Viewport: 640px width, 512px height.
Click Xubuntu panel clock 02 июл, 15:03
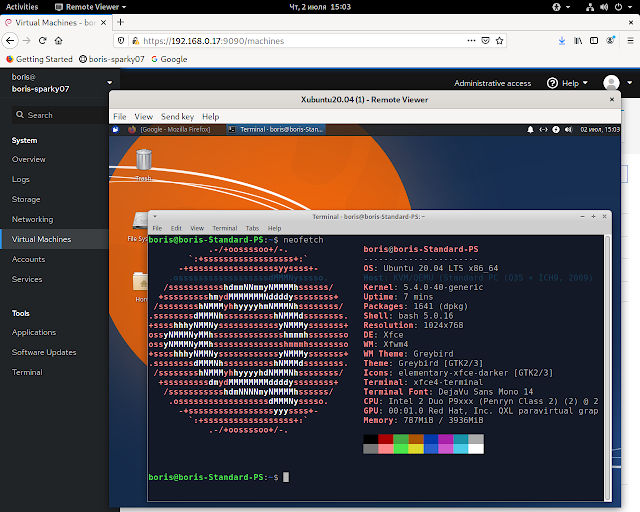click(600, 129)
